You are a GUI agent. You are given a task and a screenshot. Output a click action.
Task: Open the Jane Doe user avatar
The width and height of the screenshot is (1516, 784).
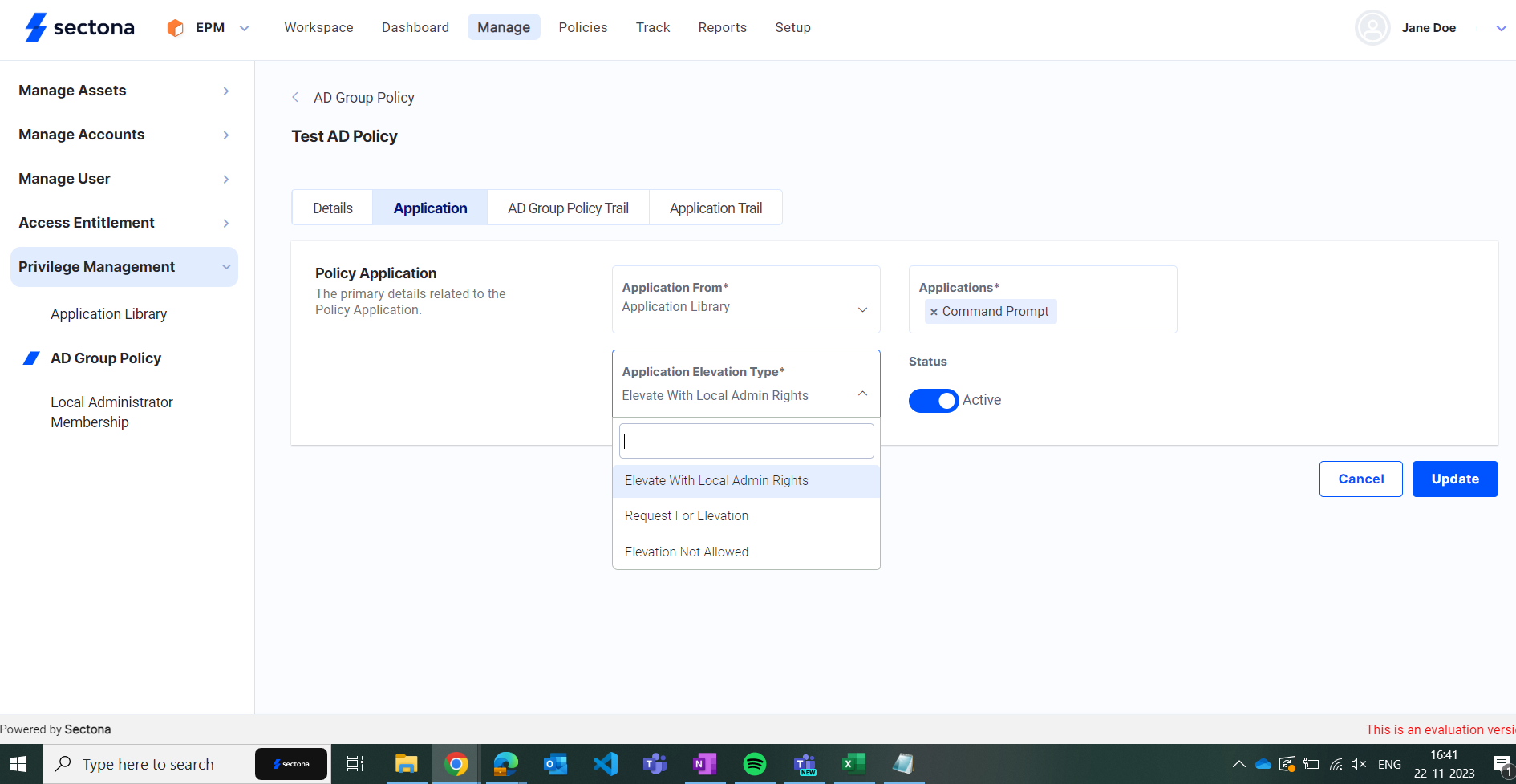click(1372, 27)
